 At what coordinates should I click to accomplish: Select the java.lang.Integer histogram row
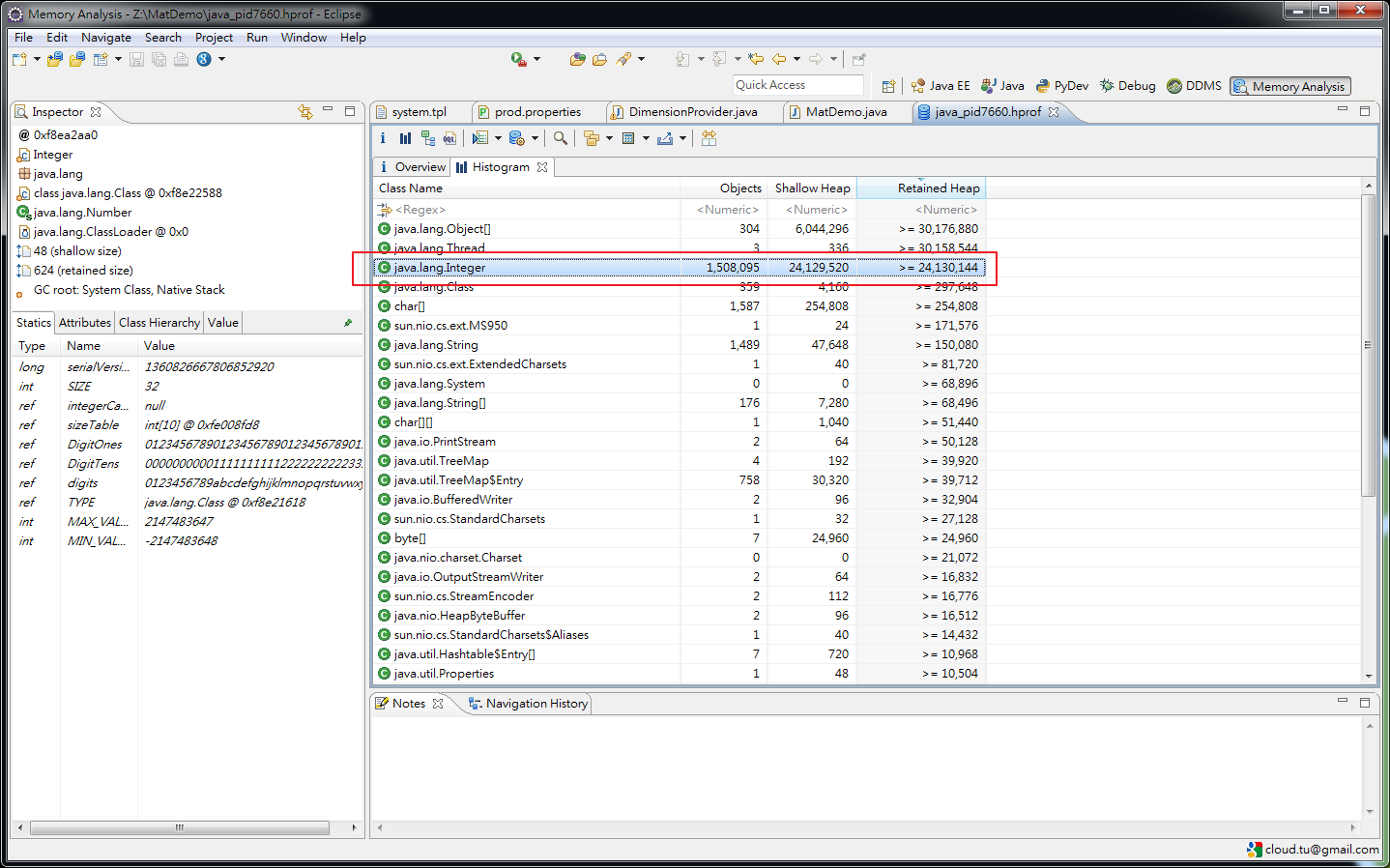coord(680,268)
